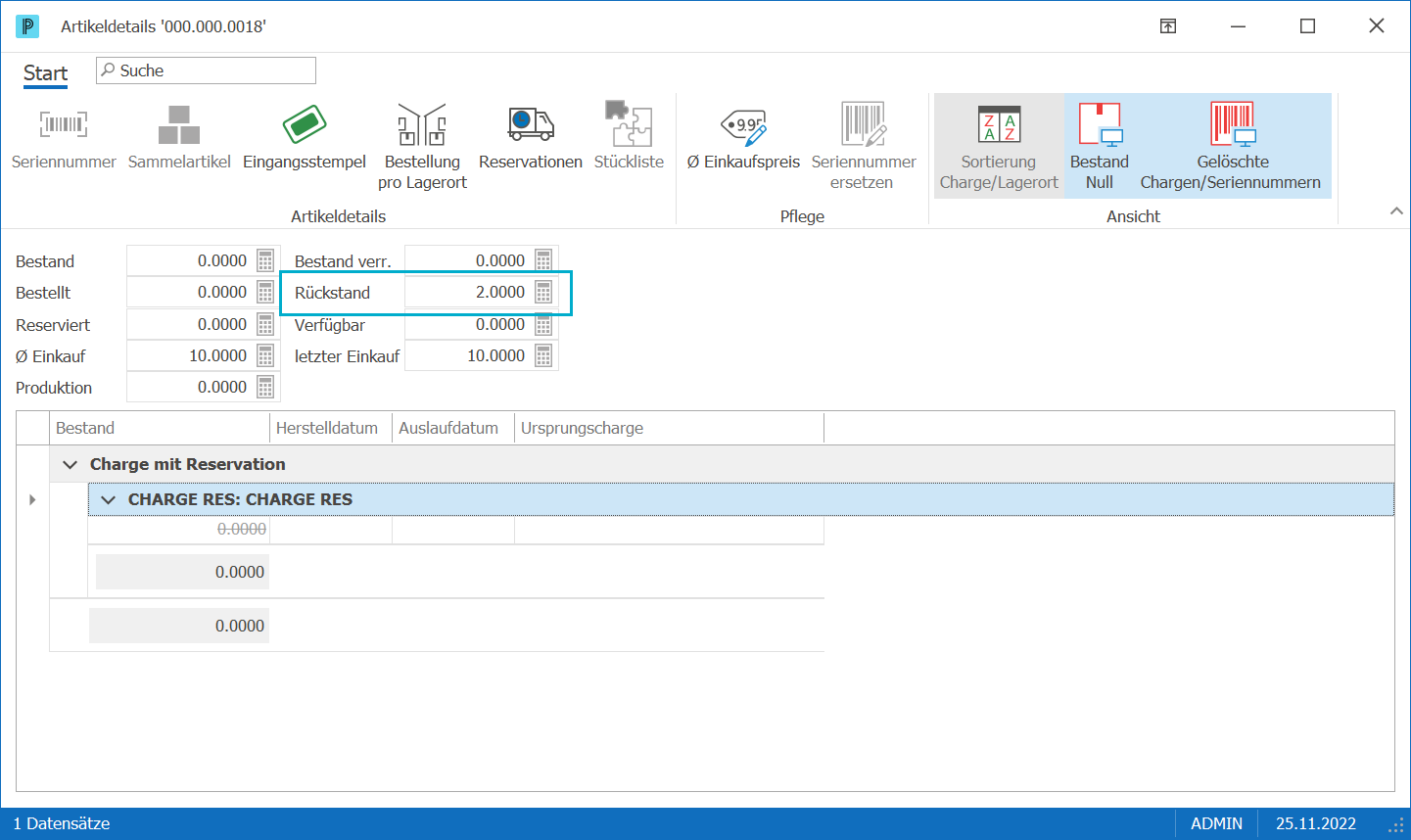Click the Rückstand value 2.0000
Image resolution: width=1411 pixels, height=840 pixels.
pyautogui.click(x=500, y=292)
